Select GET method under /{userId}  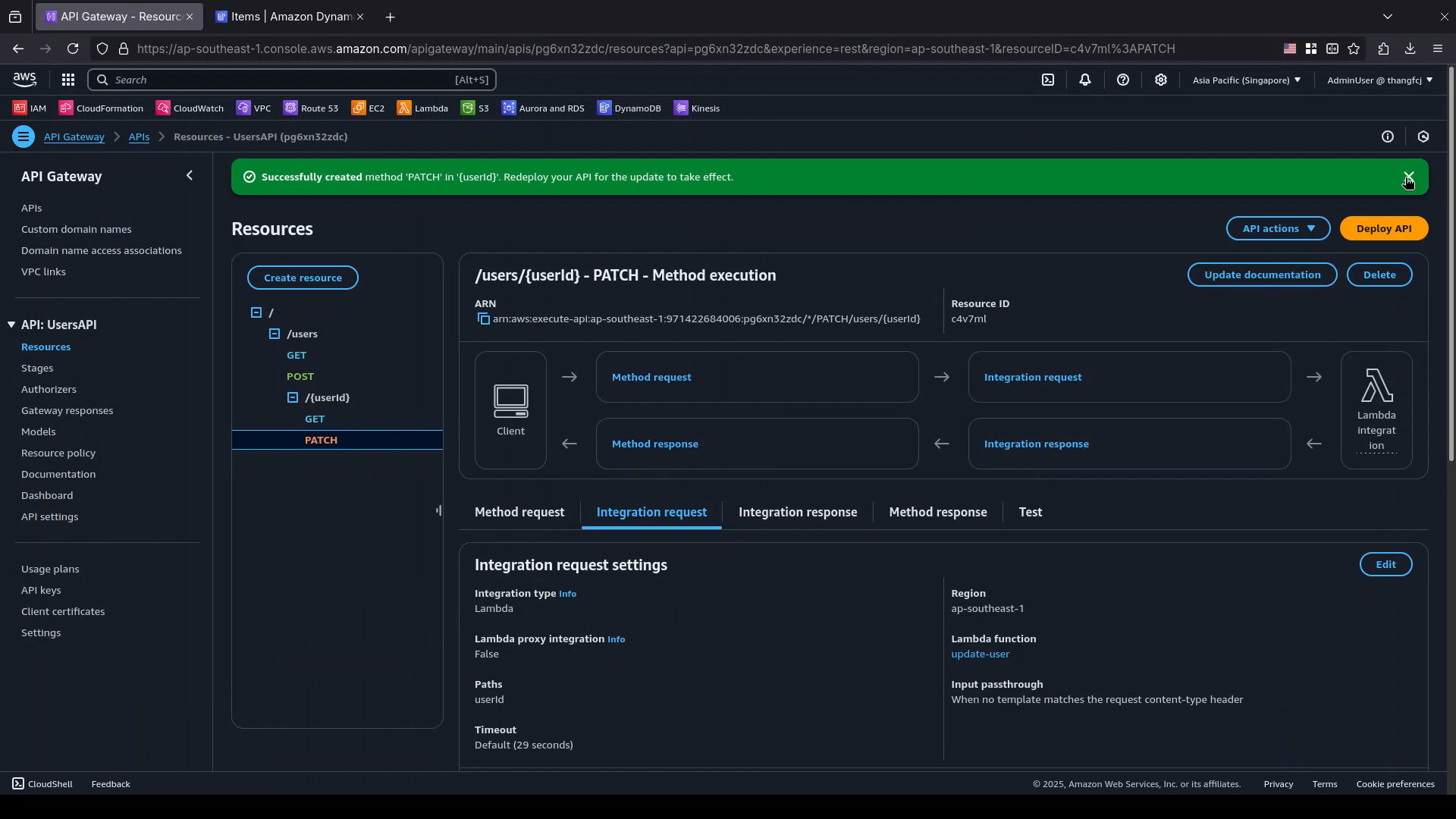click(315, 419)
